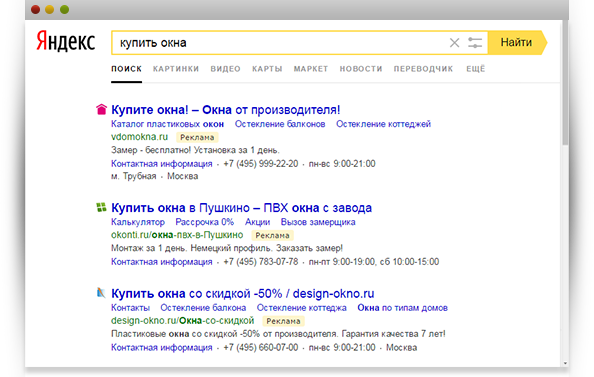Click the vertical scrollbar thumb
The width and height of the screenshot is (594, 377).
click(565, 83)
